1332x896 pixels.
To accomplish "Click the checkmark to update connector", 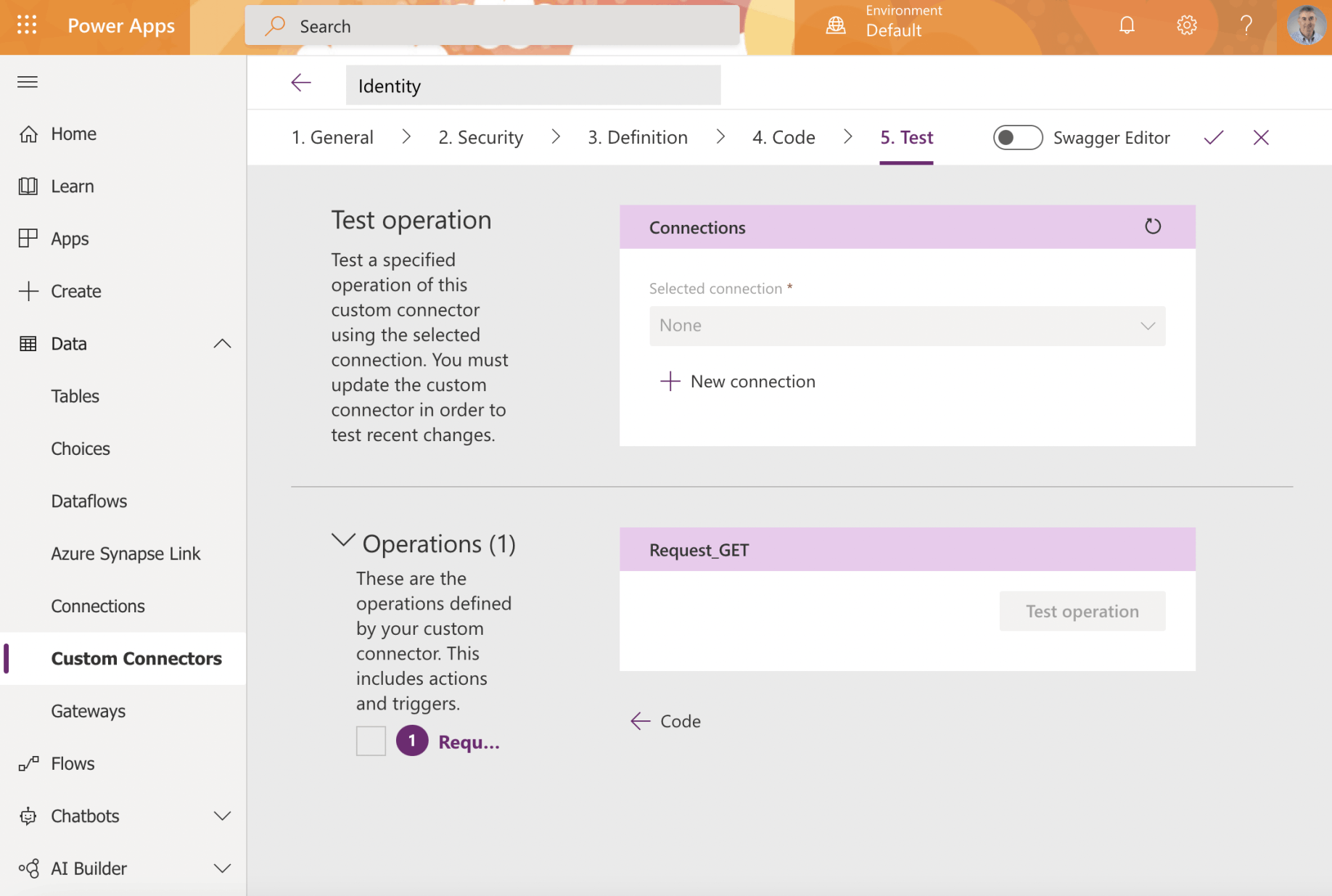I will point(1214,137).
